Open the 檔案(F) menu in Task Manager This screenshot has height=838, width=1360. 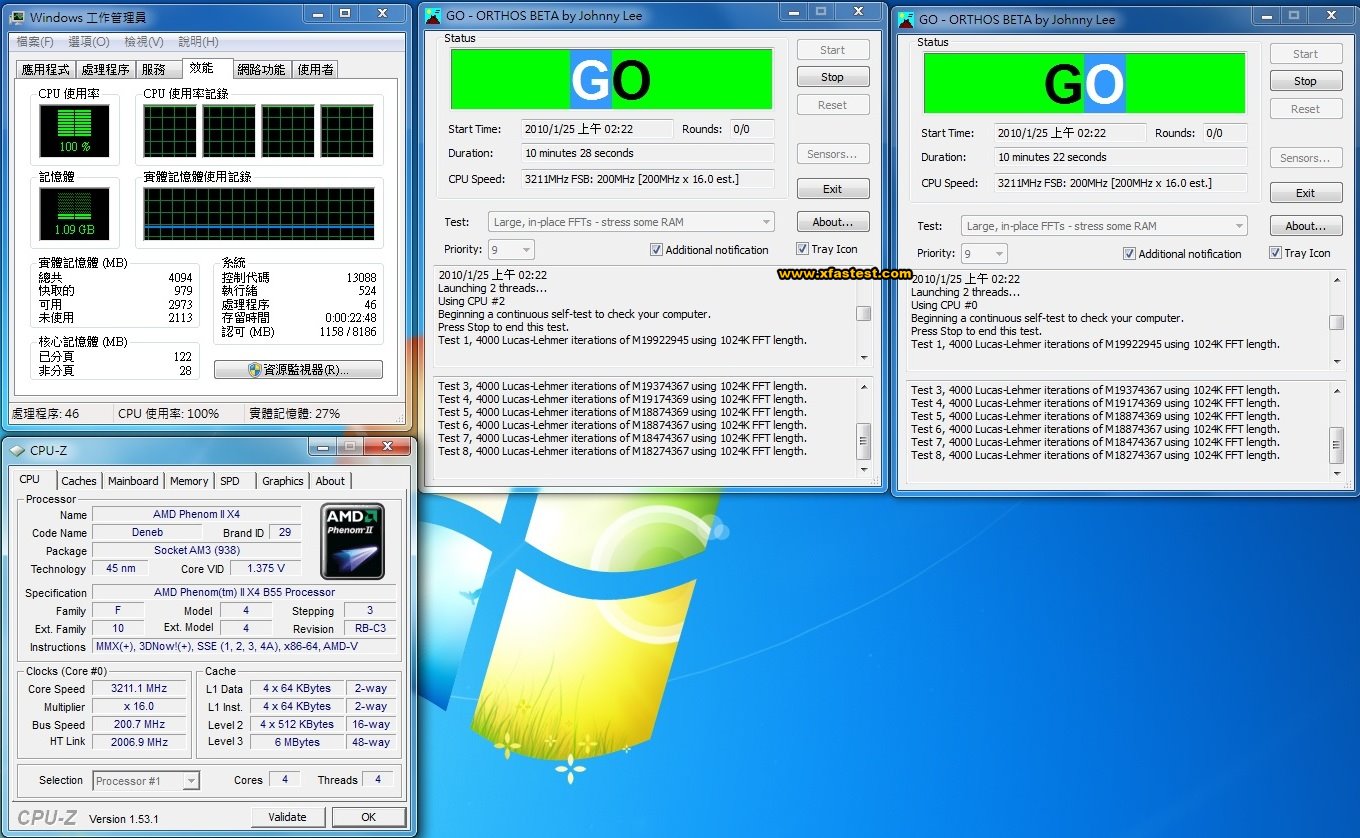pos(35,42)
